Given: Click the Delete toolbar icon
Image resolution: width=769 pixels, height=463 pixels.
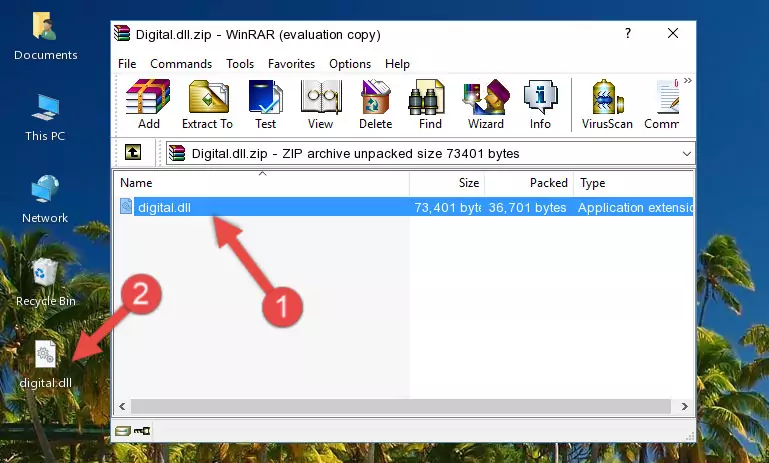Looking at the screenshot, I should tap(376, 104).
